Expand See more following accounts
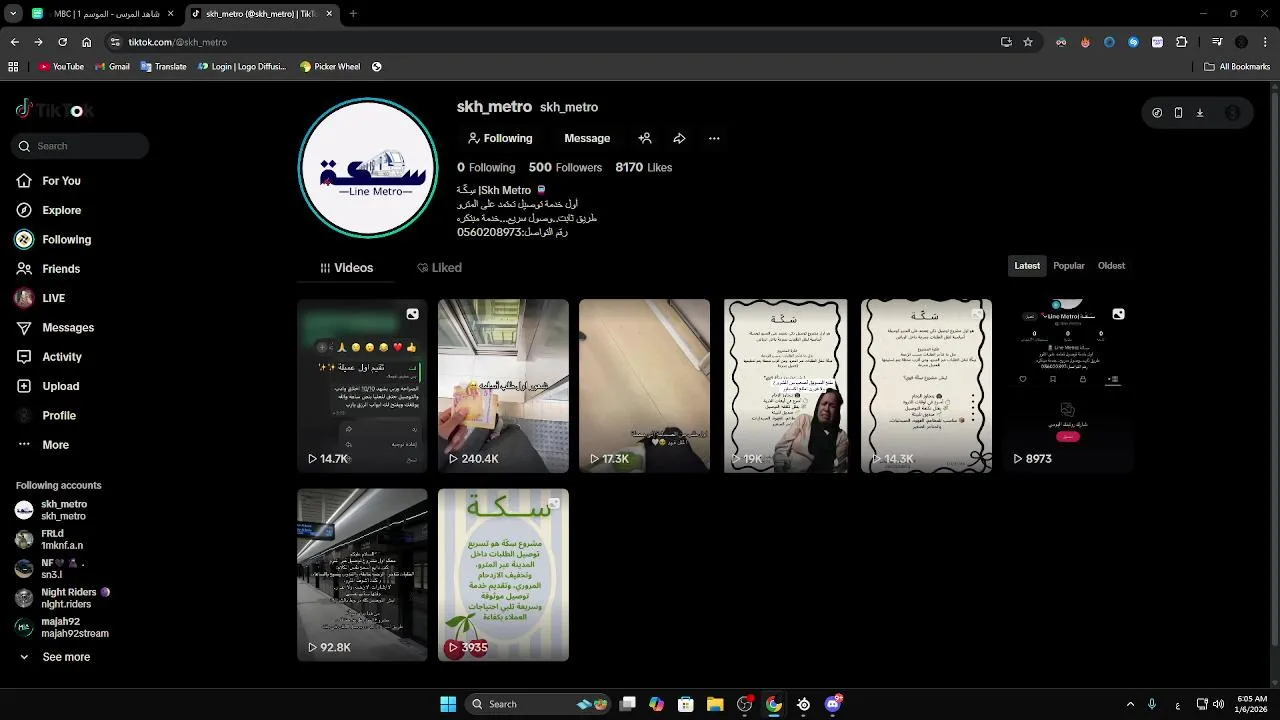 tap(55, 657)
